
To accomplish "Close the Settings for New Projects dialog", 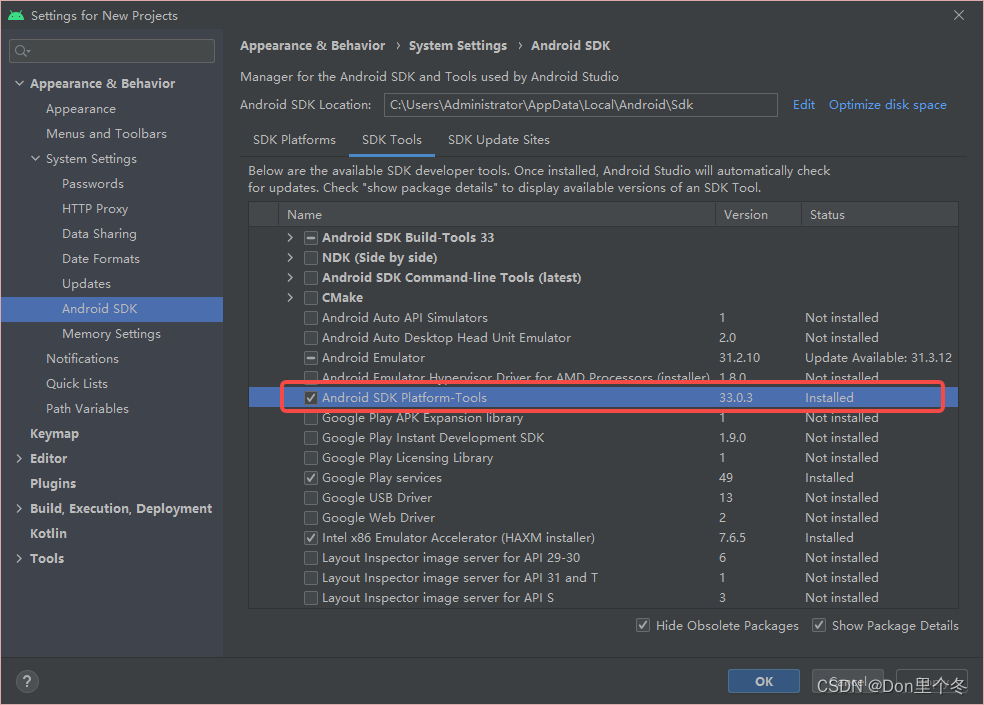I will coord(958,16).
